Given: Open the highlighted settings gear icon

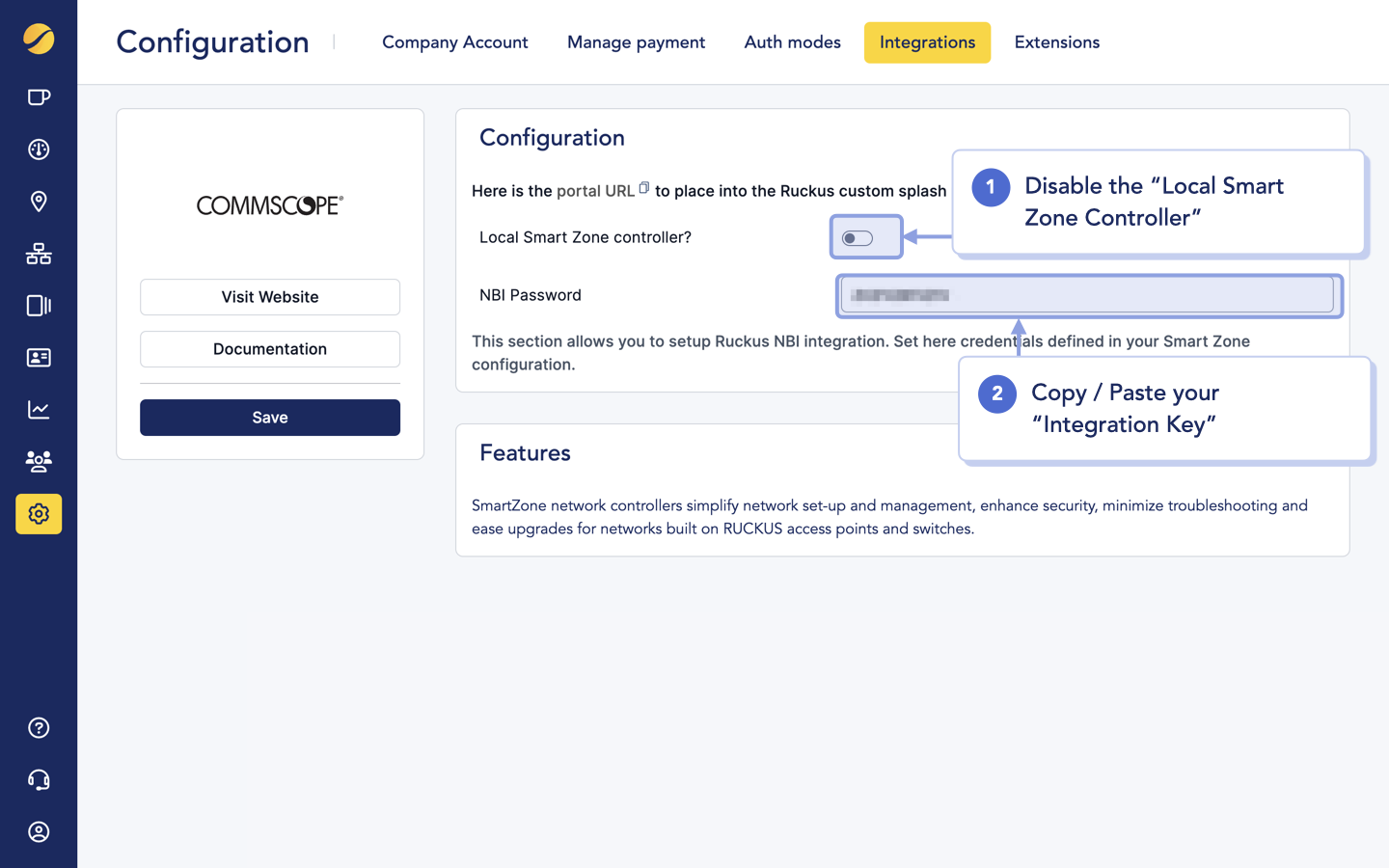Looking at the screenshot, I should (39, 514).
